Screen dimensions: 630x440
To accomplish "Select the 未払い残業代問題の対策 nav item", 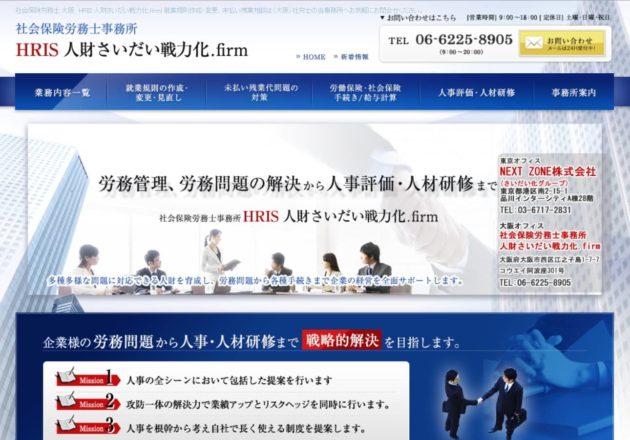I will coord(260,92).
